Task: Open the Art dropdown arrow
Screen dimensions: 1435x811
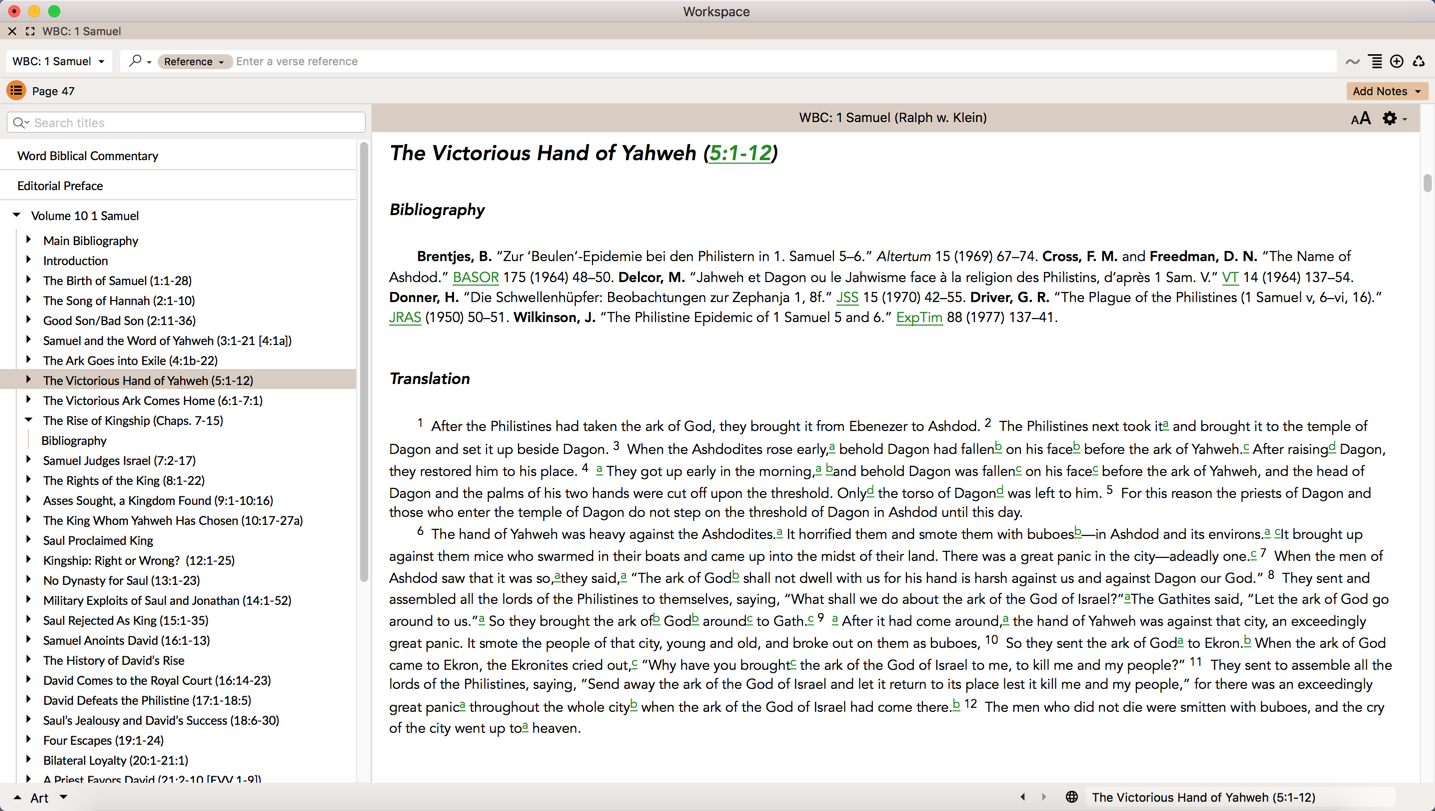Action: [63, 798]
